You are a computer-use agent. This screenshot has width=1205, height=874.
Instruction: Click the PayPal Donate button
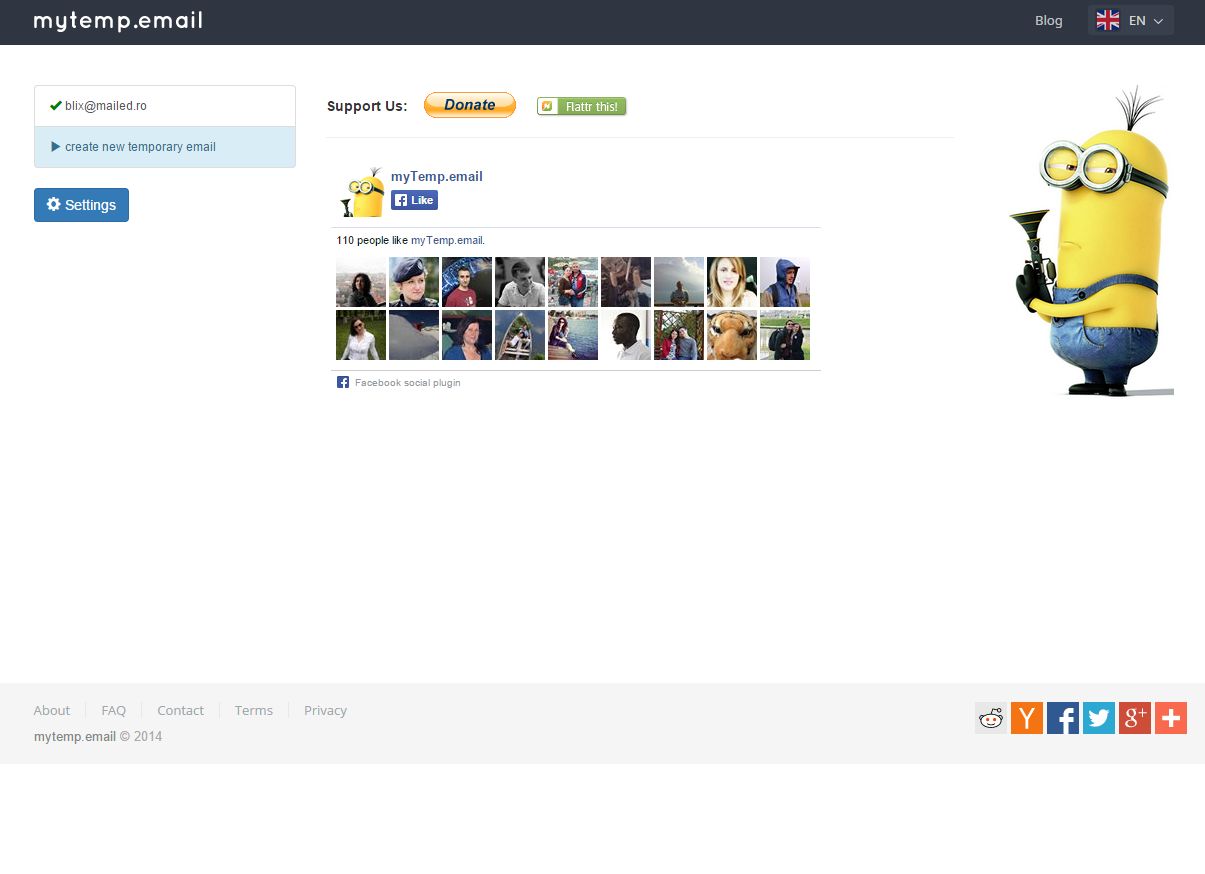470,105
